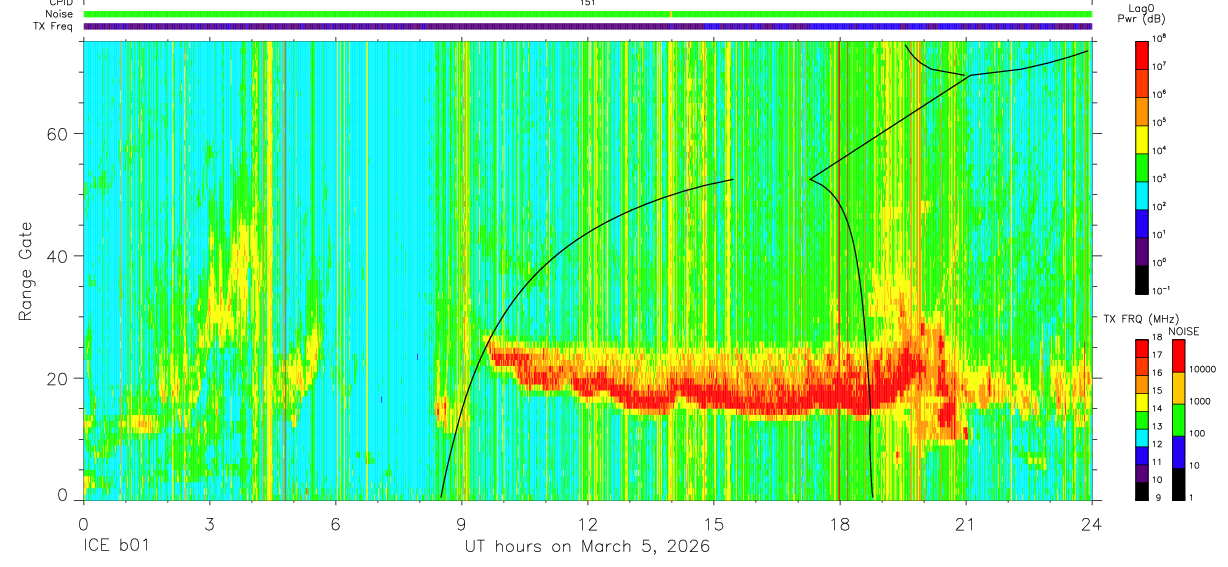Click the 14 label on the TX FRQ legend
1228x567 pixels.
click(1157, 408)
